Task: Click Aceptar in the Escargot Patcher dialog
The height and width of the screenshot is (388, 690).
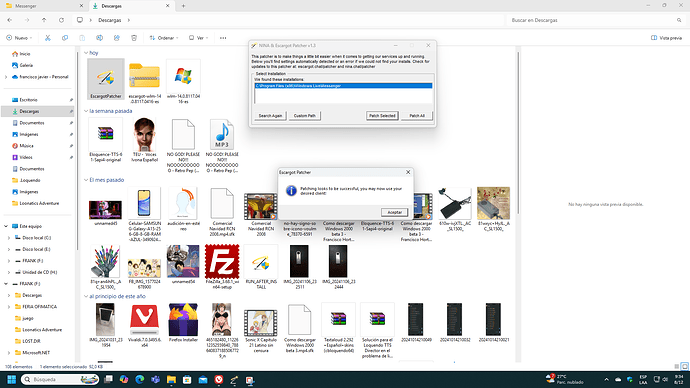Action: (394, 212)
